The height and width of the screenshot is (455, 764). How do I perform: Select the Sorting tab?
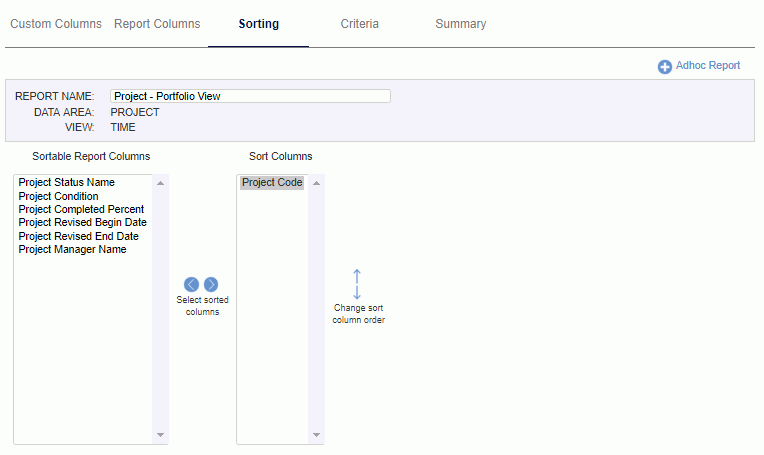tap(259, 24)
